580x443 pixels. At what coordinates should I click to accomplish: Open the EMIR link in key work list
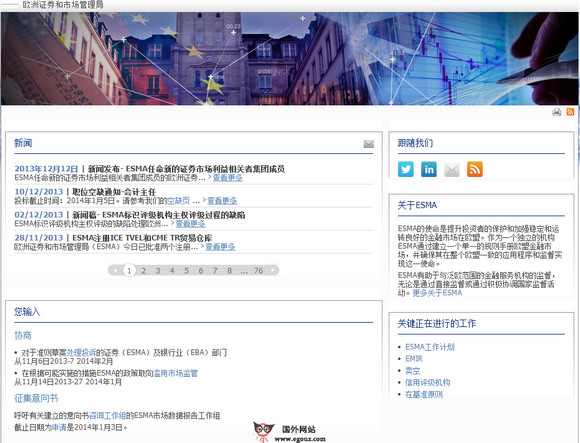click(414, 359)
